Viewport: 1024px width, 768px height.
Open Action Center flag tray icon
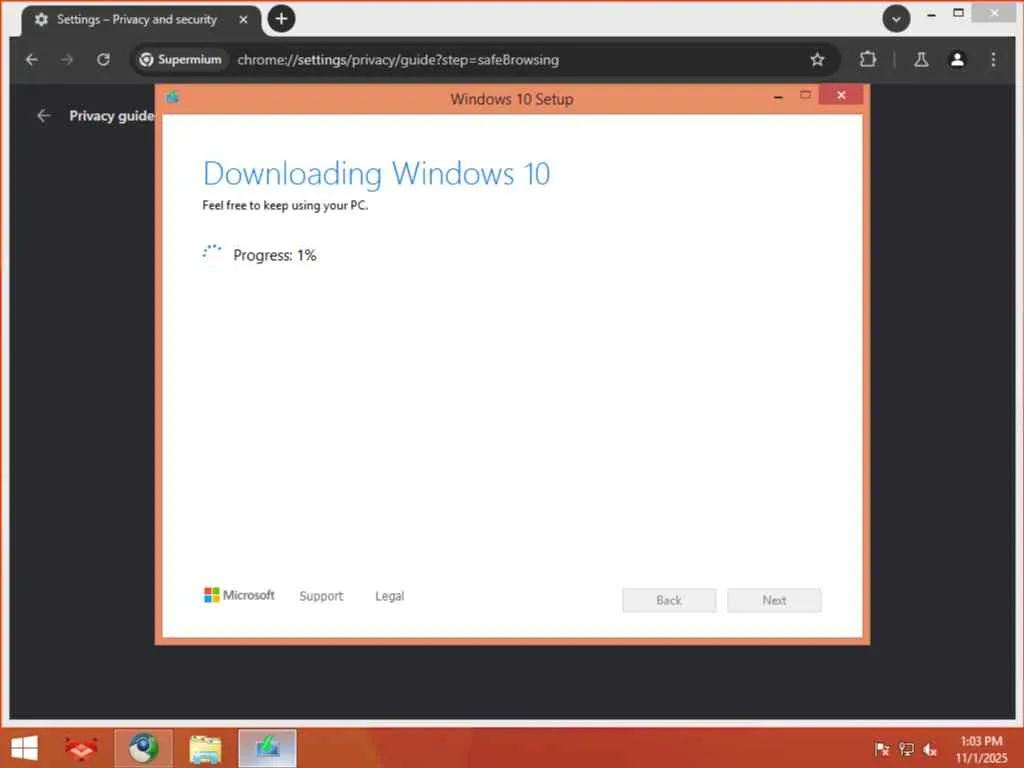pyautogui.click(x=882, y=749)
